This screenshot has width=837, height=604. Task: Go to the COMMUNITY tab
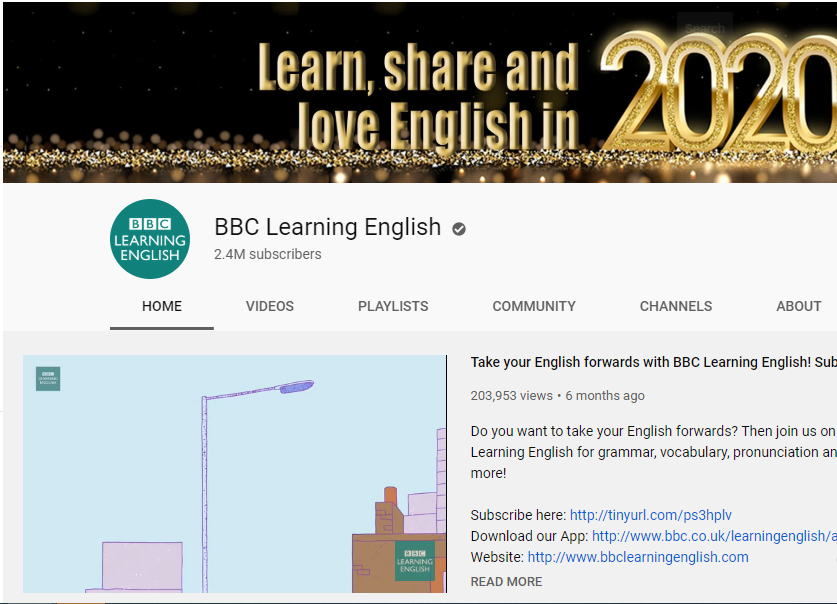[x=534, y=306]
